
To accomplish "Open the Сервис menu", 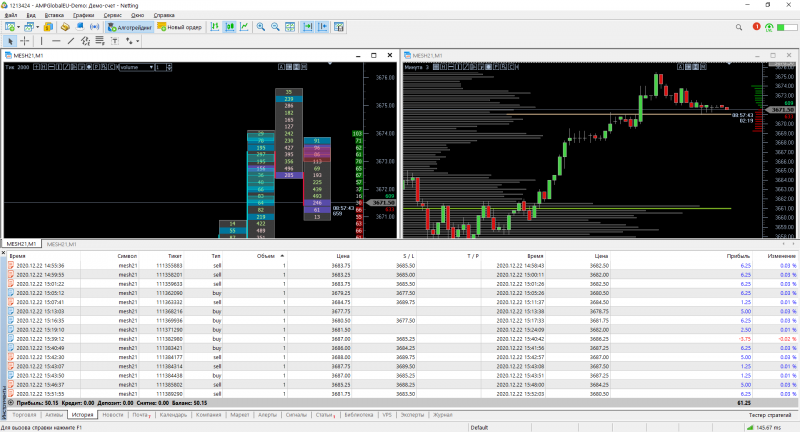I will tap(112, 15).
